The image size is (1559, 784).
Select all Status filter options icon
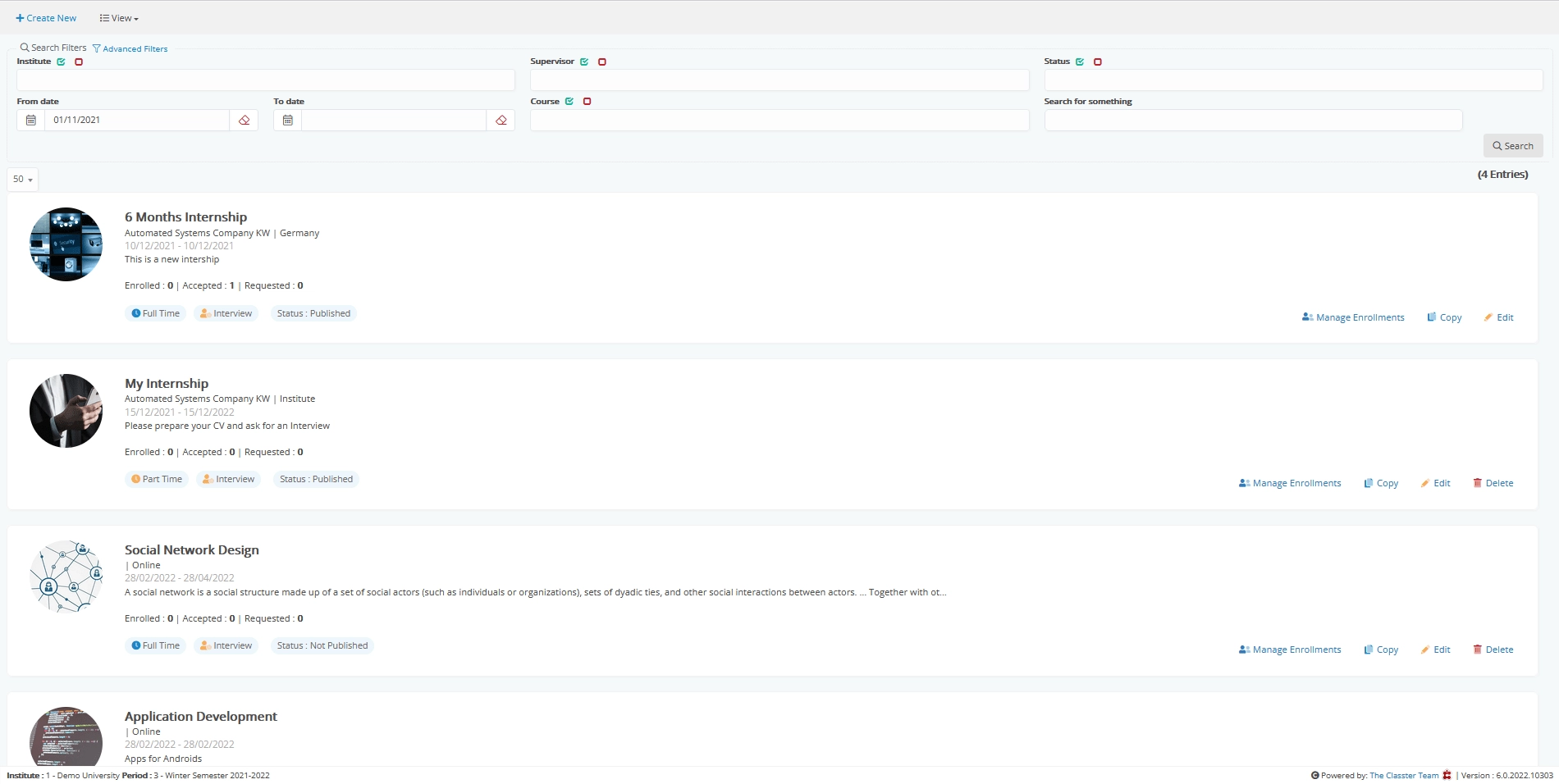point(1080,62)
